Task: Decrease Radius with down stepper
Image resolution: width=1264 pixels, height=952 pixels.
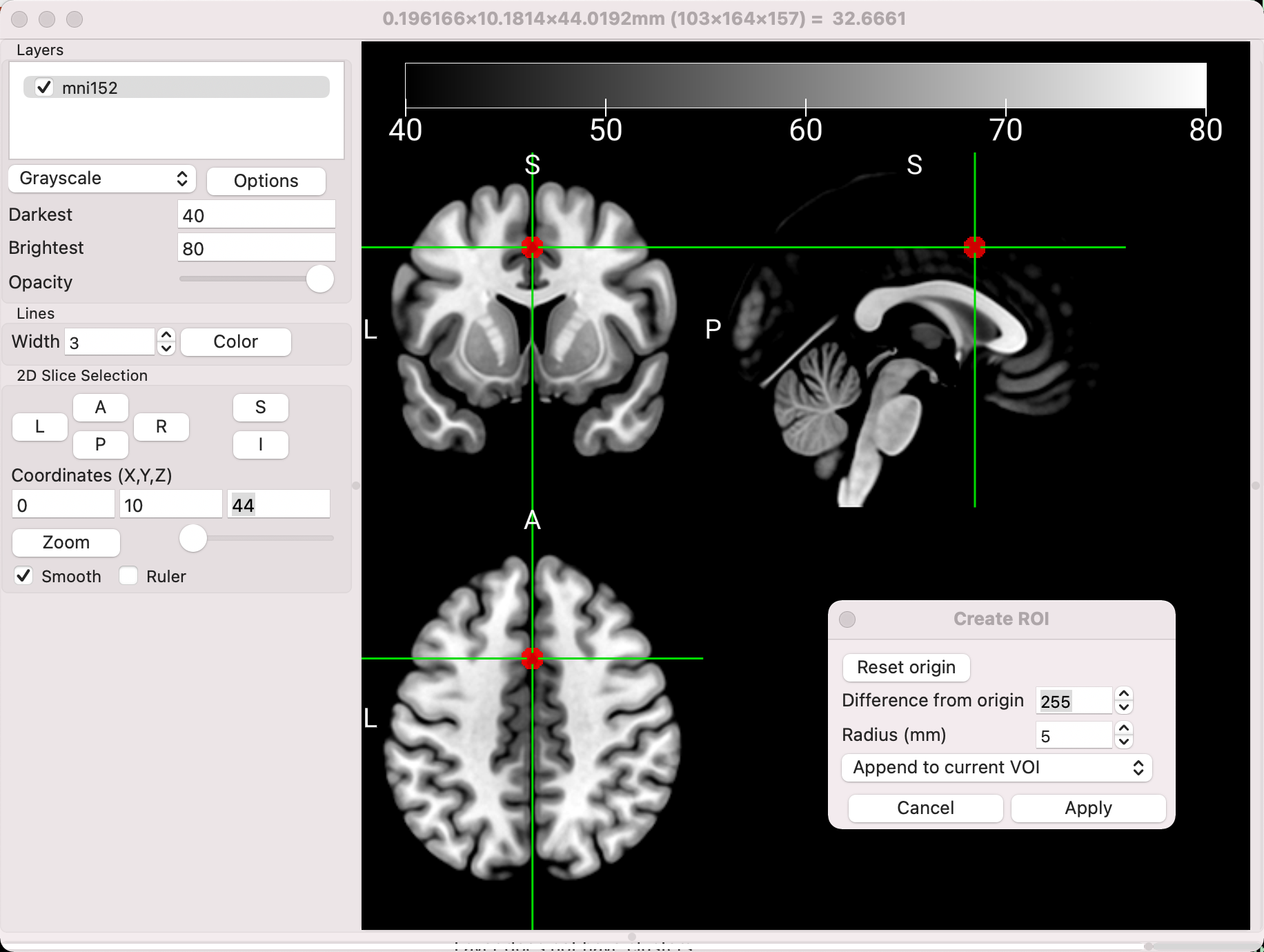Action: (1124, 742)
